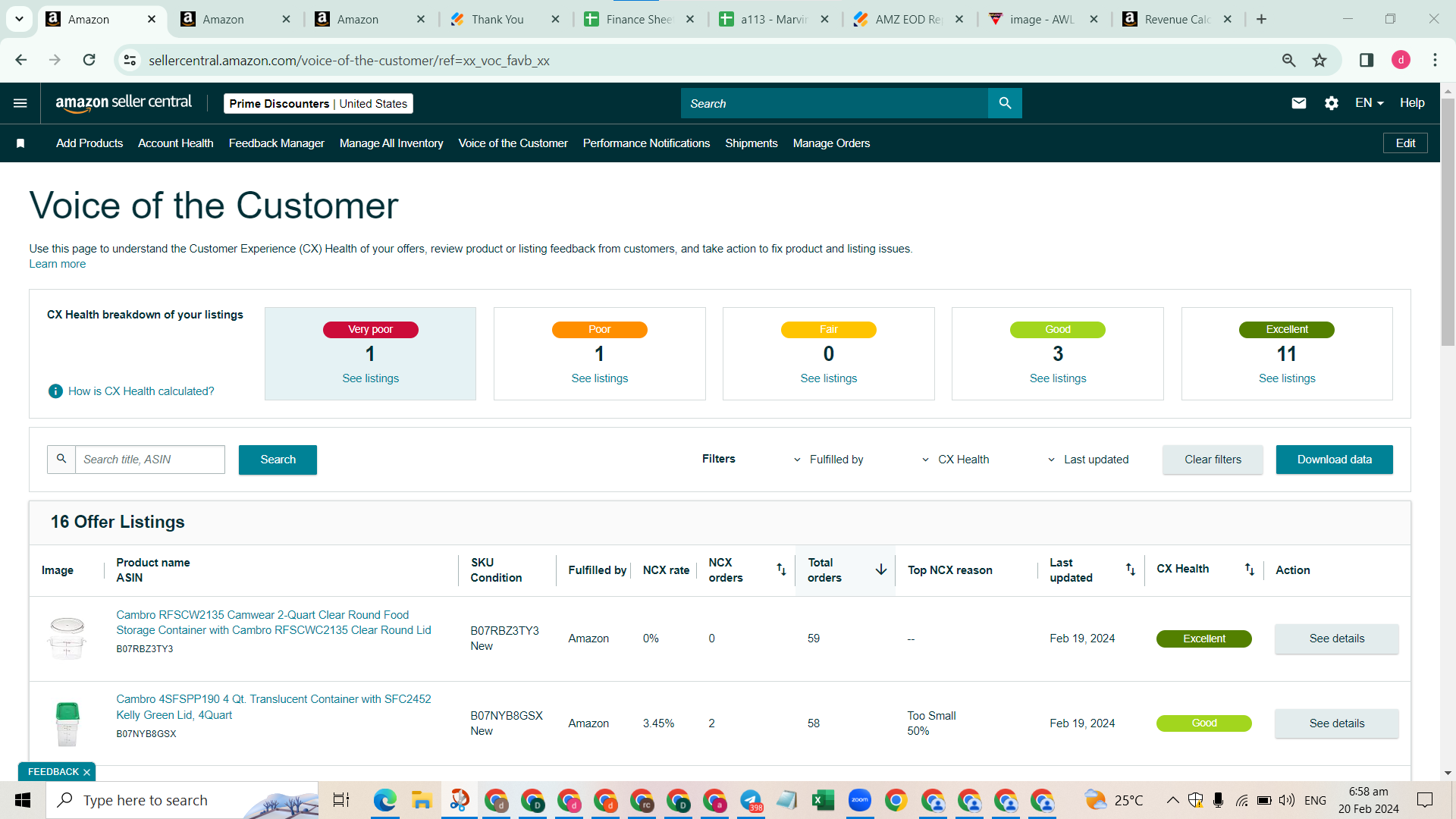Open Microsoft Edge from taskbar

point(384,800)
